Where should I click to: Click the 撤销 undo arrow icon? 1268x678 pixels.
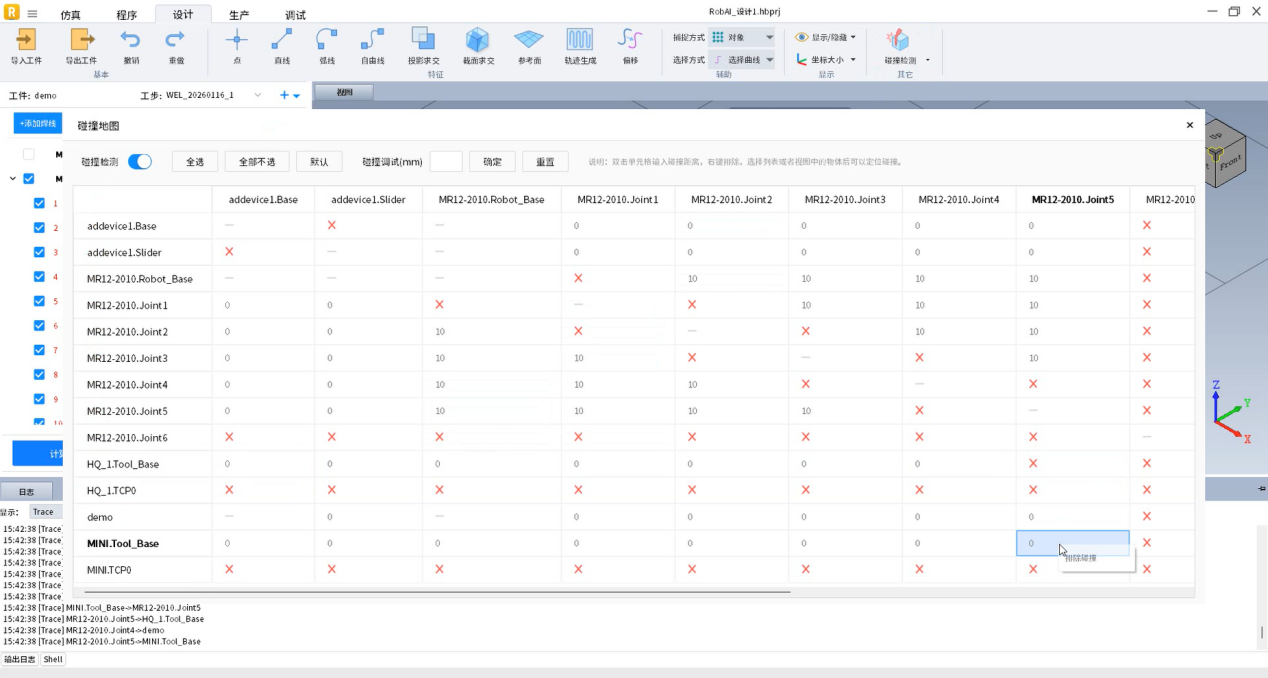[131, 41]
